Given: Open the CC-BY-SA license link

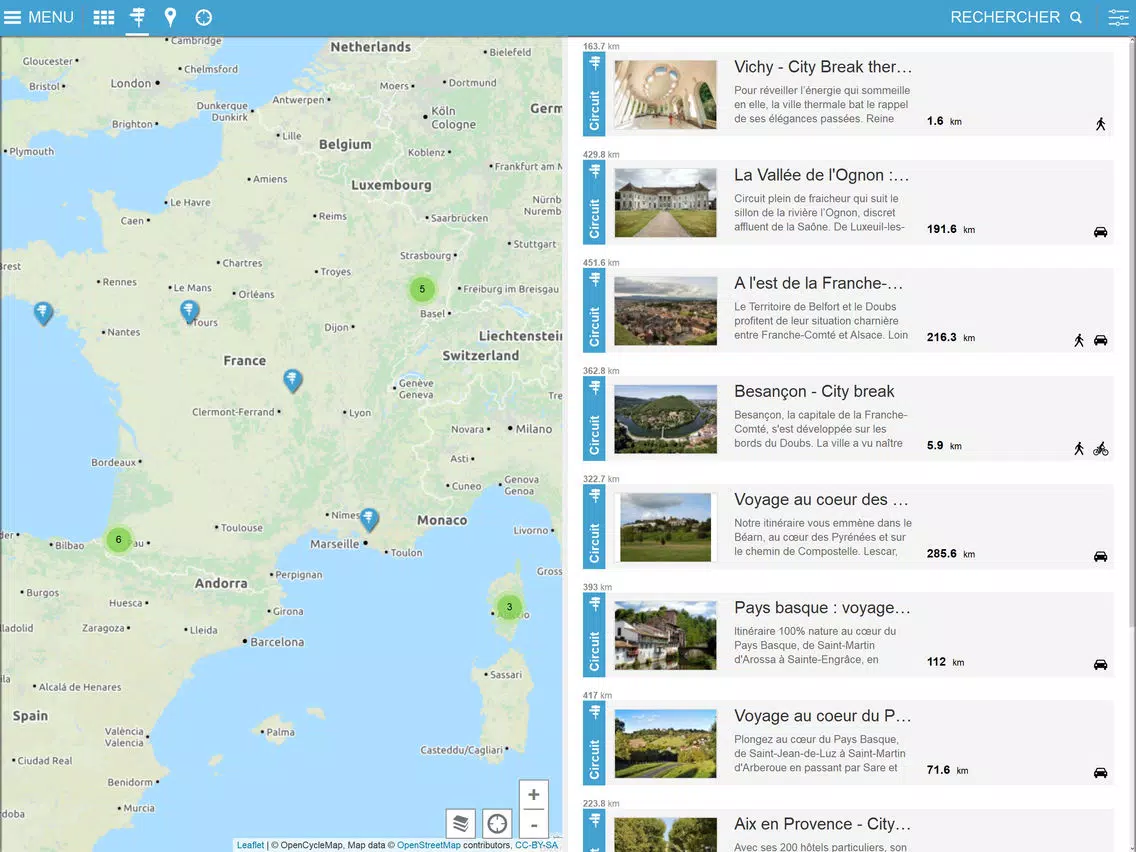Looking at the screenshot, I should (536, 845).
